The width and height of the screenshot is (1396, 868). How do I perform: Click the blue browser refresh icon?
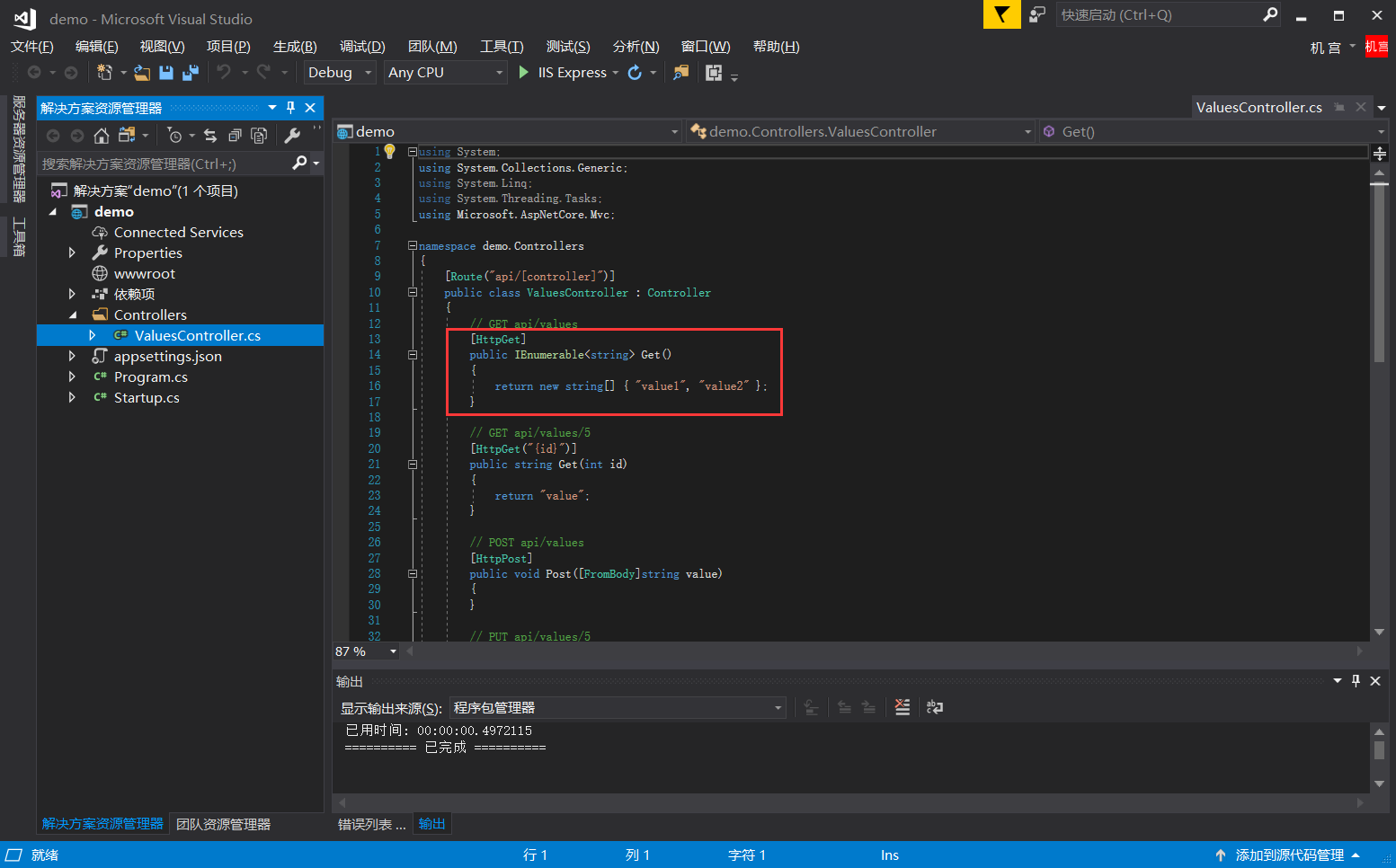635,73
